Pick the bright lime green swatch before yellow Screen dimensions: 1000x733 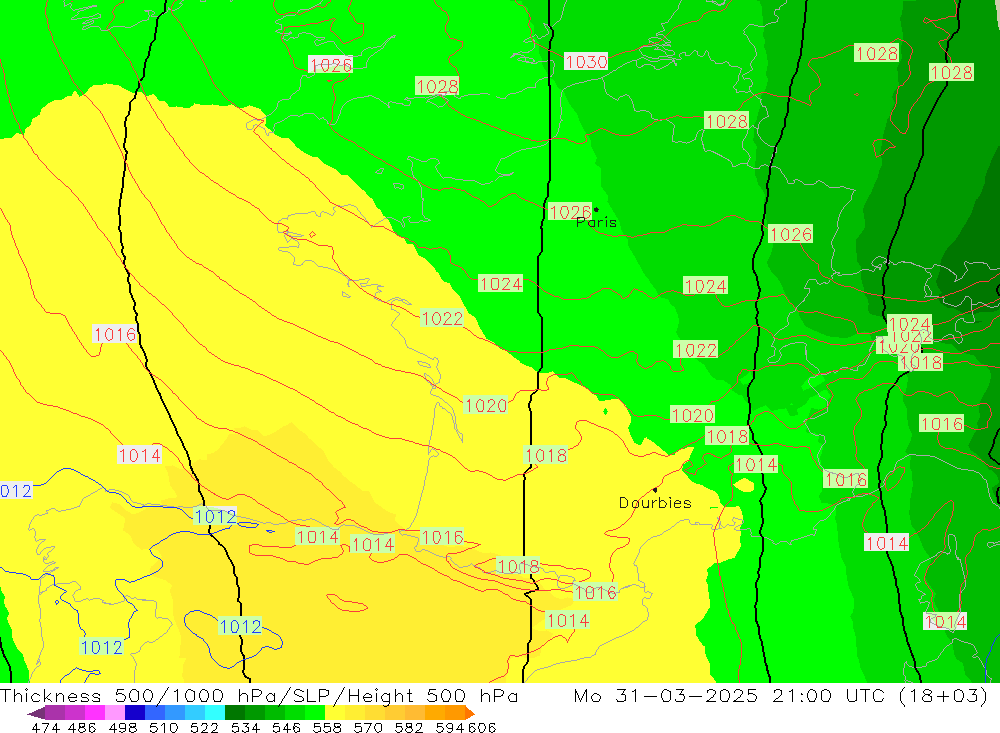pyautogui.click(x=316, y=713)
